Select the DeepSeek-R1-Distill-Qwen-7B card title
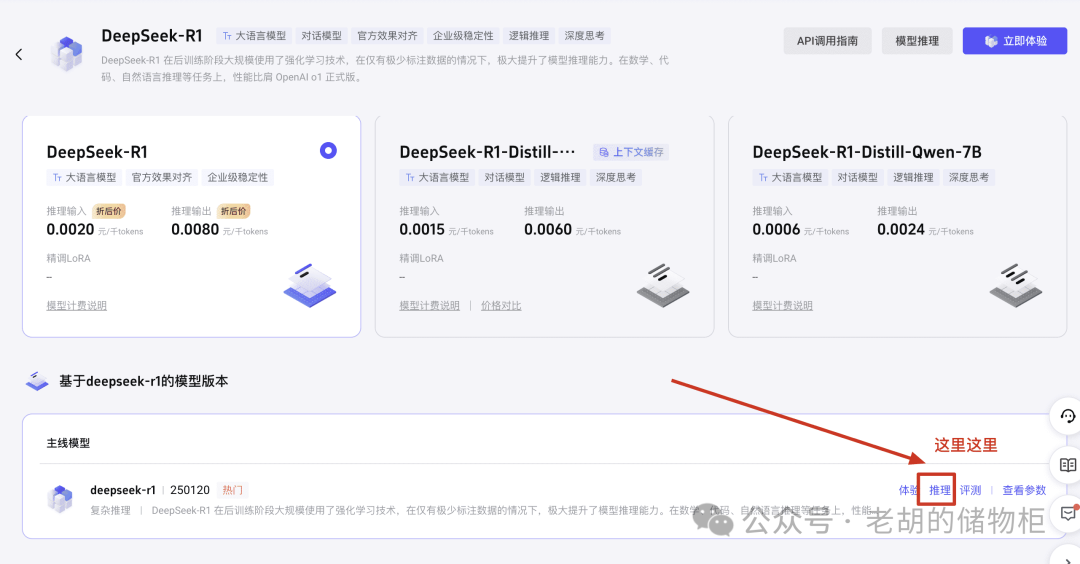The height and width of the screenshot is (564, 1080). (x=866, y=152)
